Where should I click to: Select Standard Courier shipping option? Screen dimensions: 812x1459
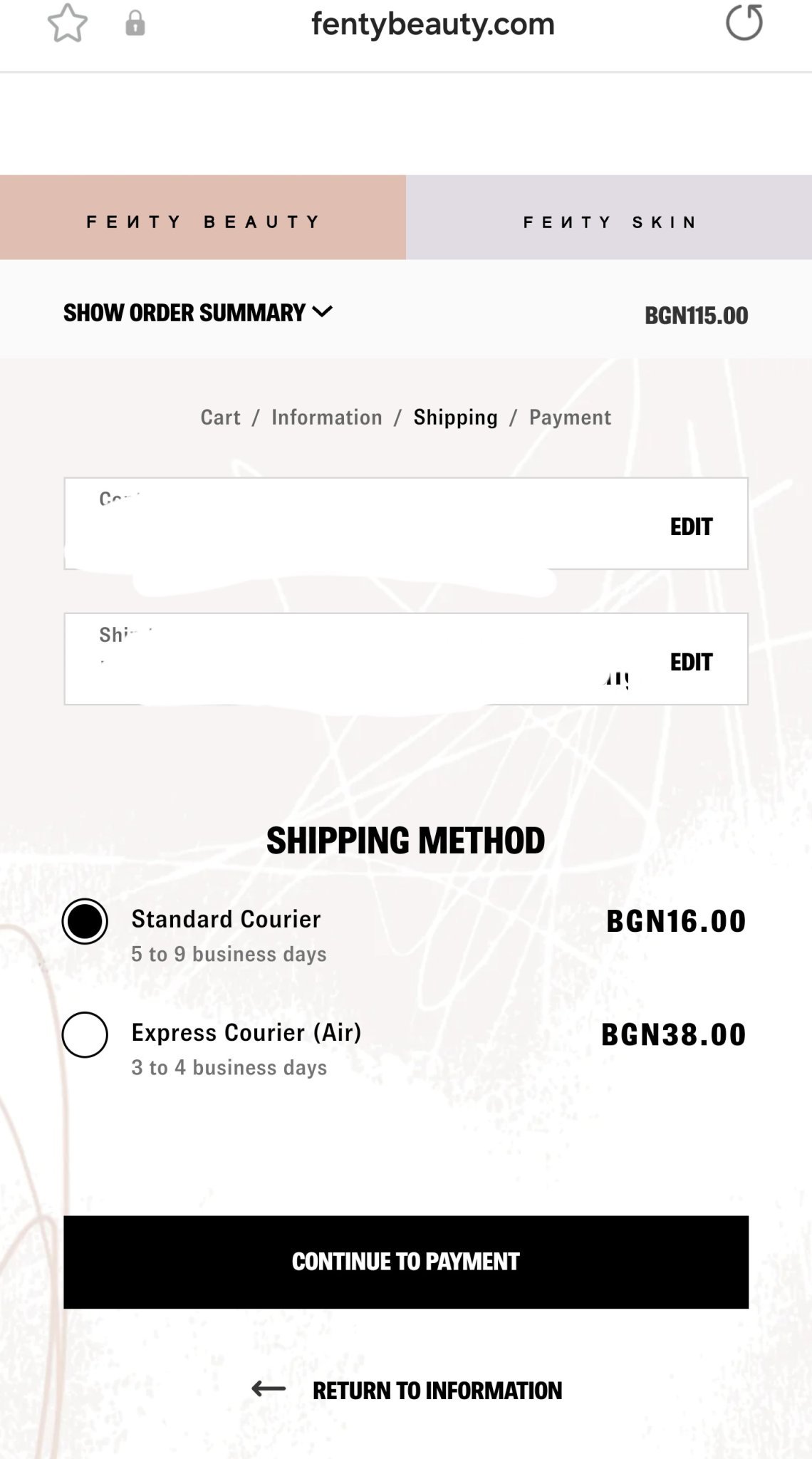pos(85,921)
